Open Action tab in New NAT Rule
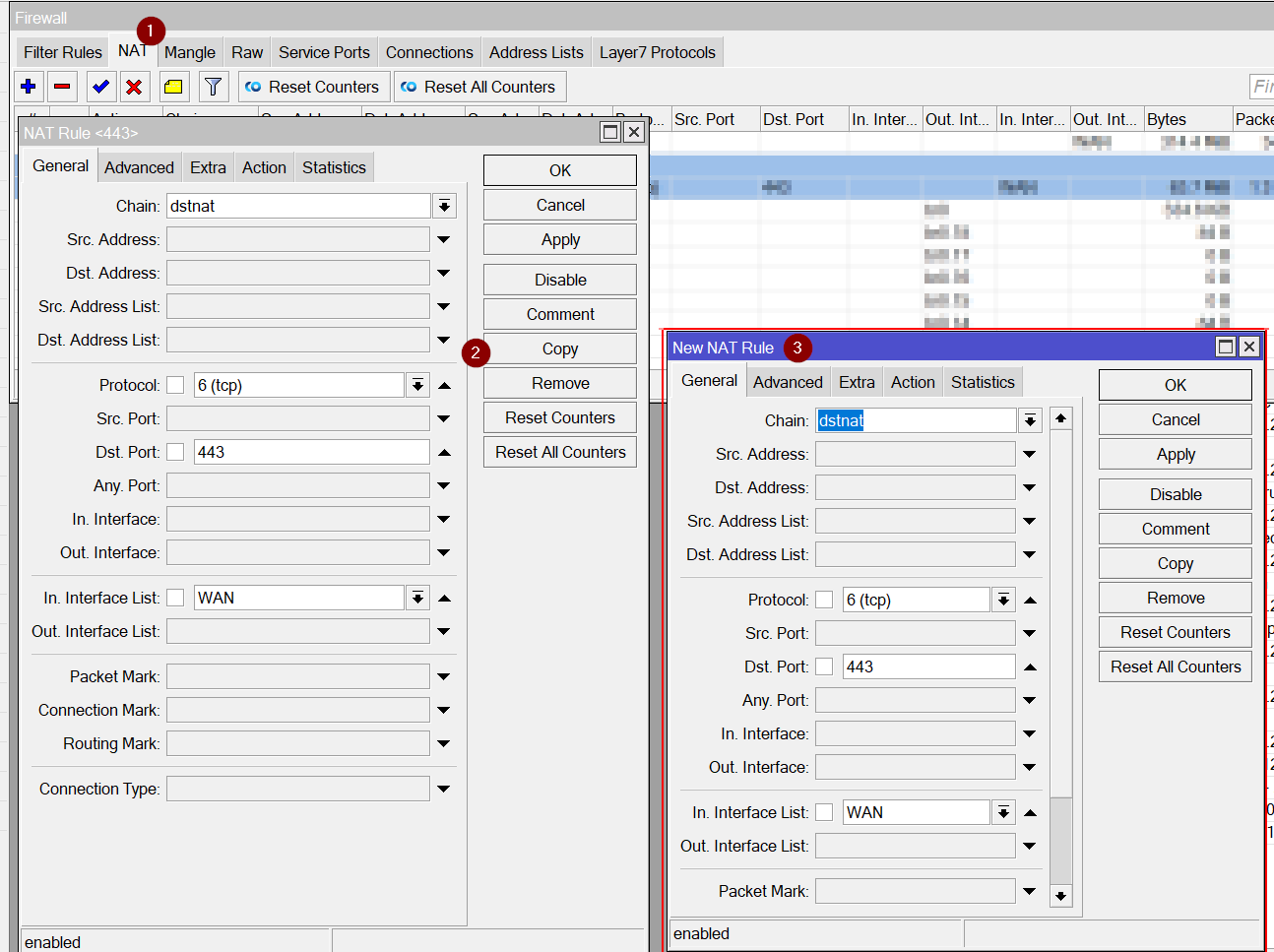This screenshot has width=1274, height=952. pos(912,382)
